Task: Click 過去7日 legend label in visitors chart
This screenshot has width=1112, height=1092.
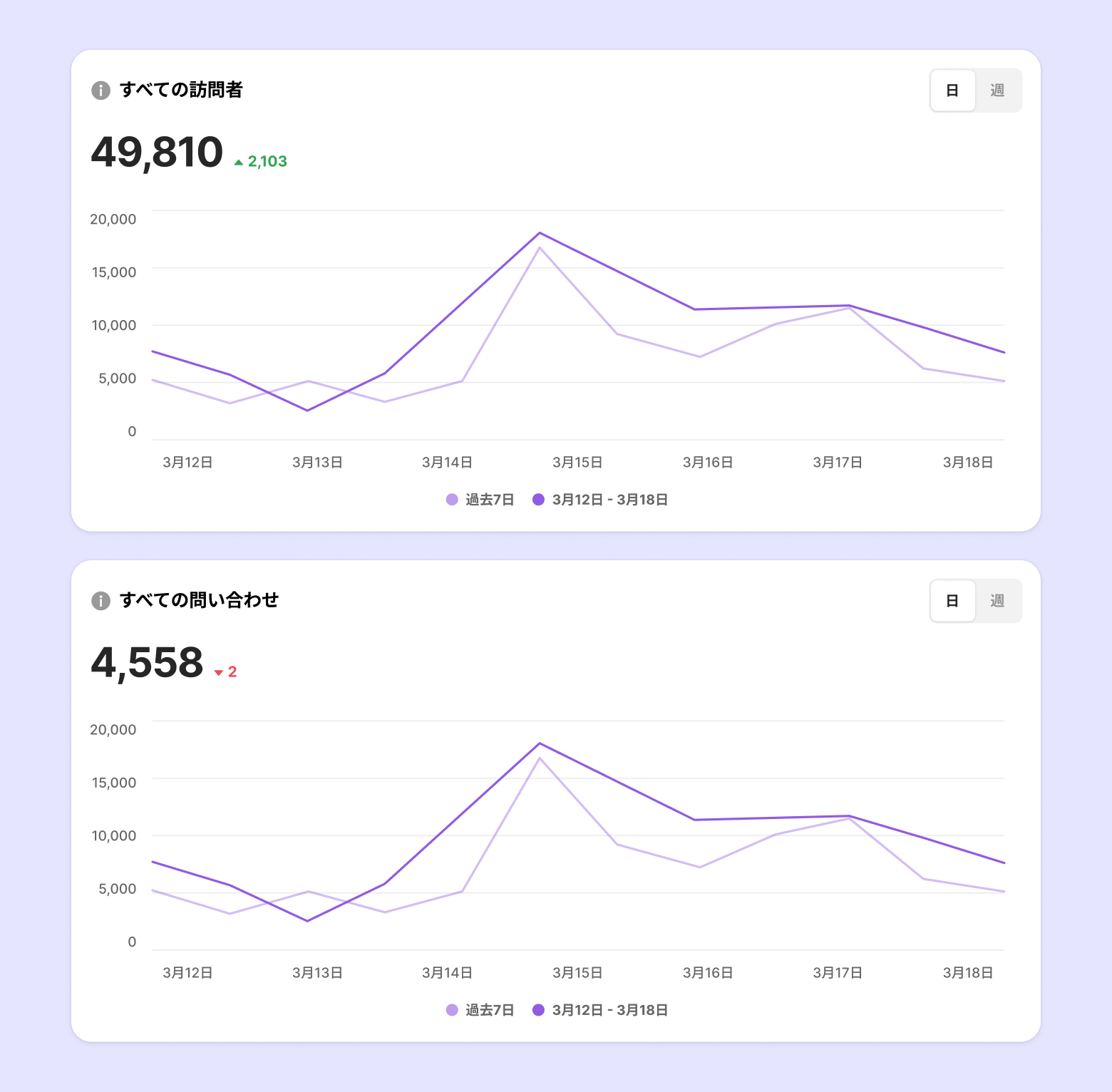Action: pyautogui.click(x=490, y=500)
